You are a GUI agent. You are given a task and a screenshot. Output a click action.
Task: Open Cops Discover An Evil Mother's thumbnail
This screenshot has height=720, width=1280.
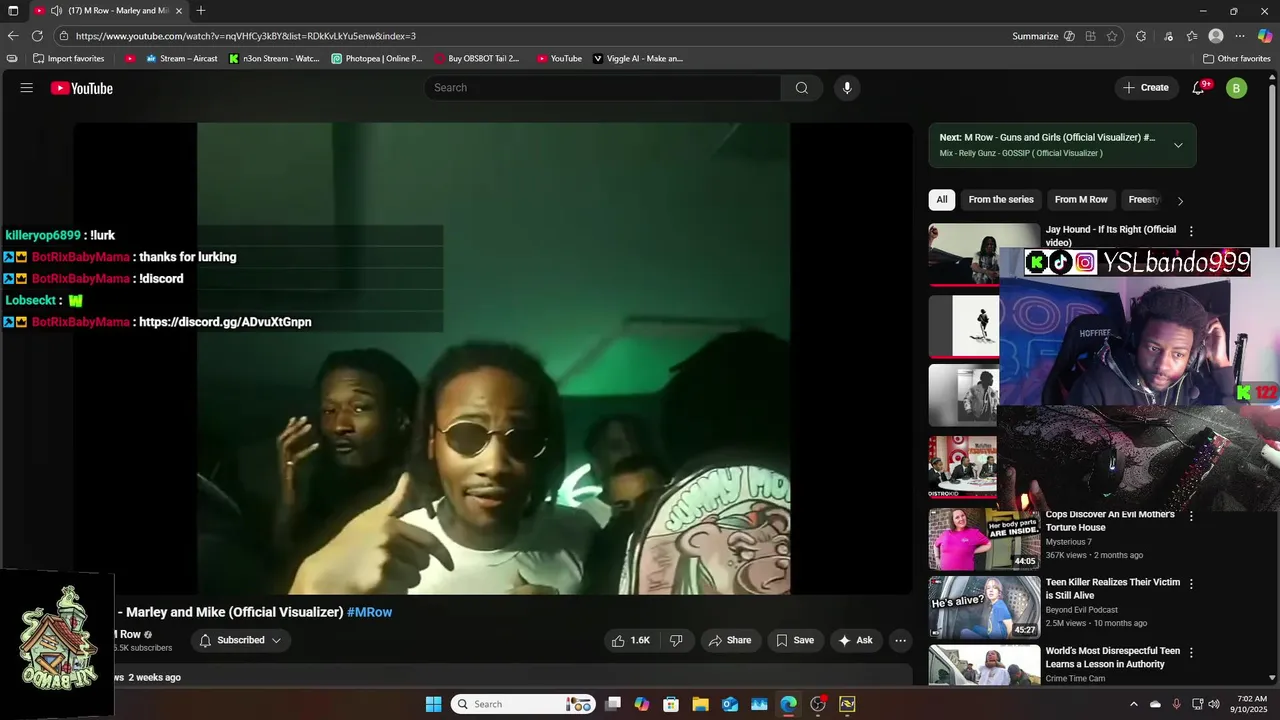[x=984, y=539]
